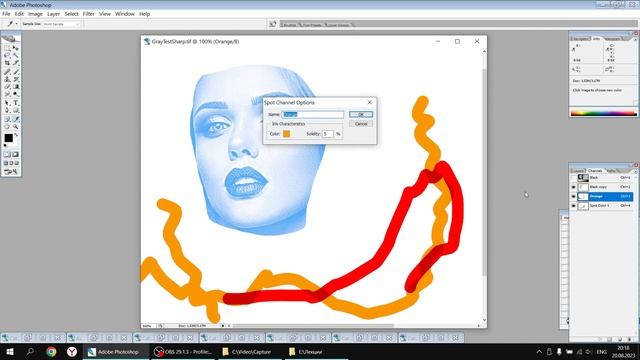Image resolution: width=640 pixels, height=360 pixels.
Task: Open the Layer menu
Action: pos(53,14)
